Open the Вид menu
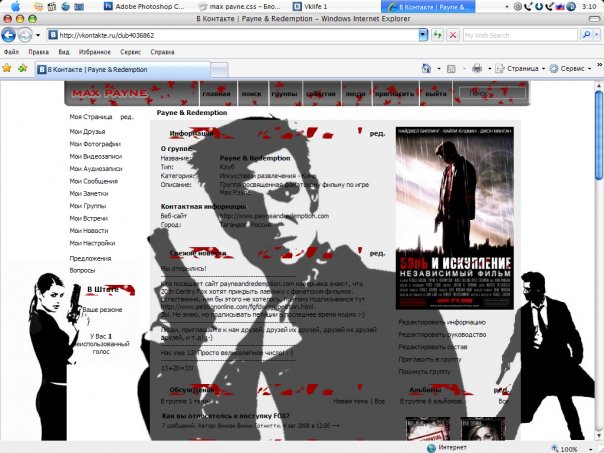604x453 pixels. (64, 52)
